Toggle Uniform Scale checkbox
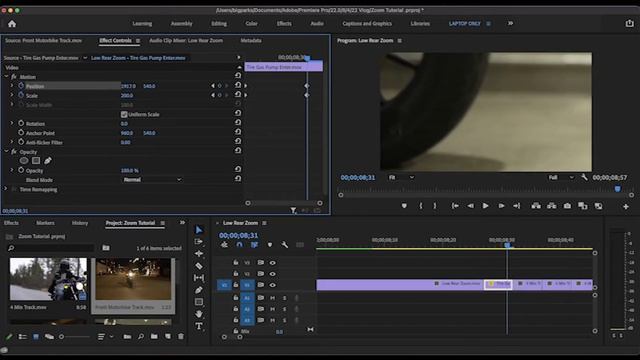The height and width of the screenshot is (360, 640). pos(124,114)
